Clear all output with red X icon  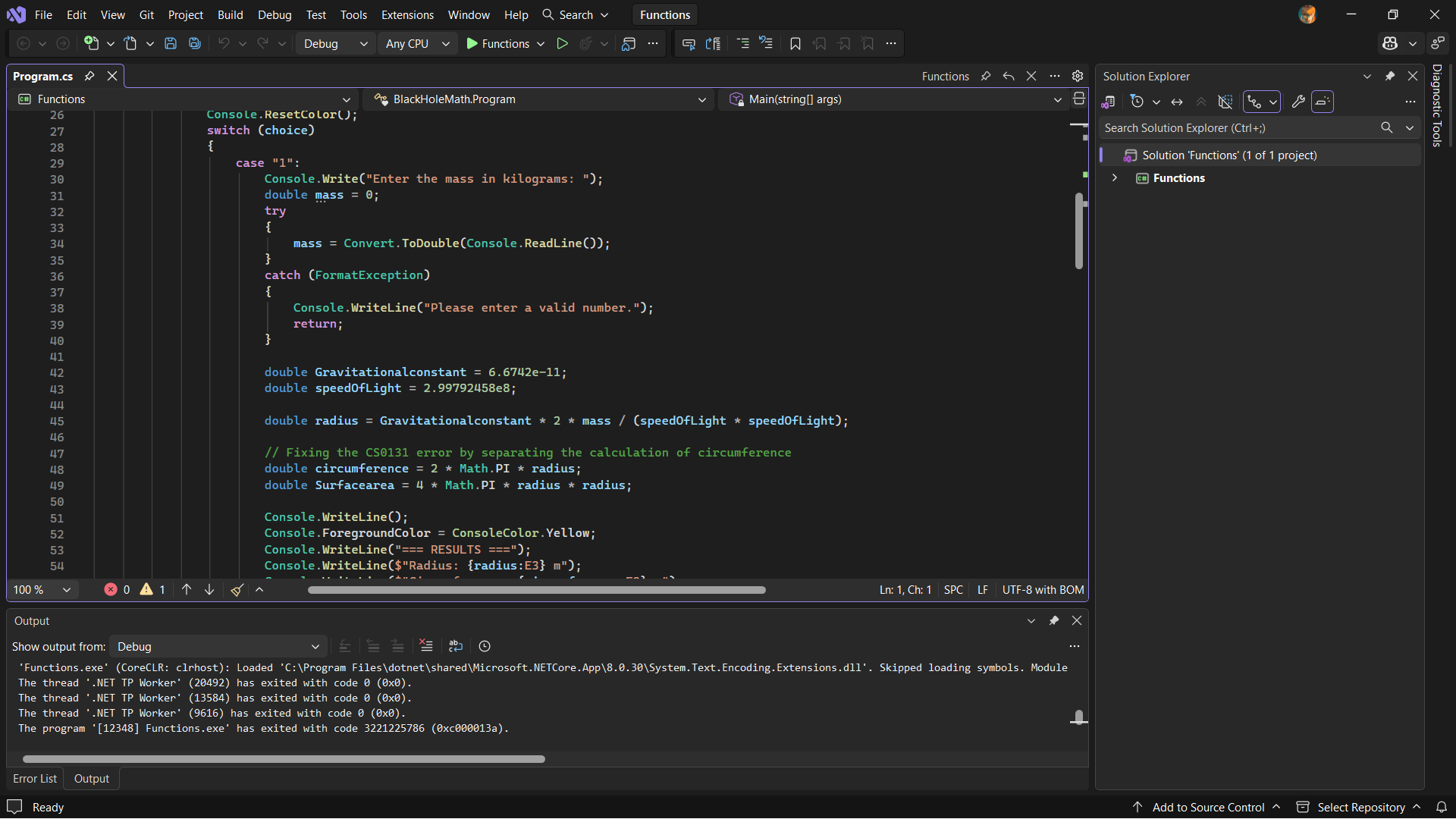(426, 646)
